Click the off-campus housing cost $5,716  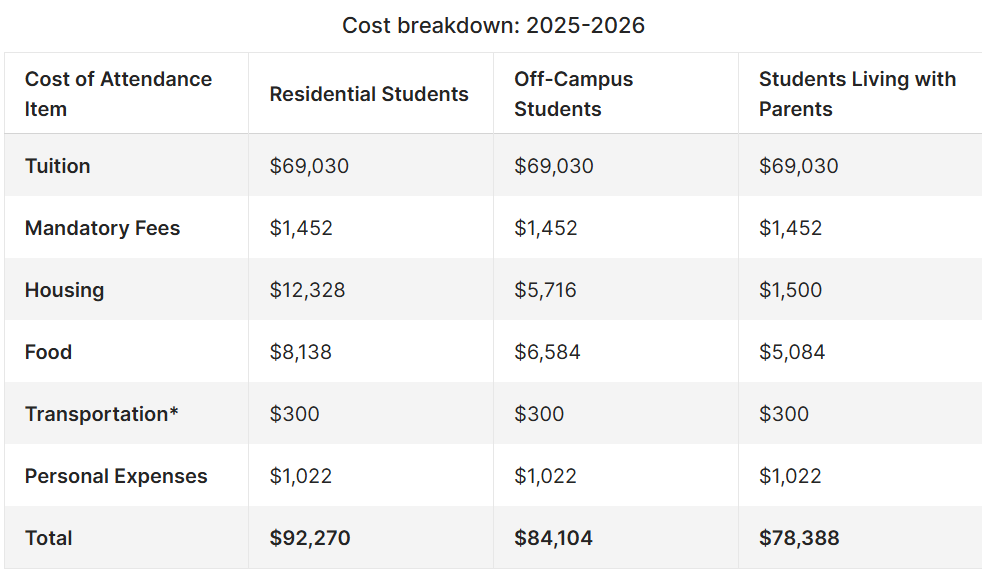click(545, 290)
